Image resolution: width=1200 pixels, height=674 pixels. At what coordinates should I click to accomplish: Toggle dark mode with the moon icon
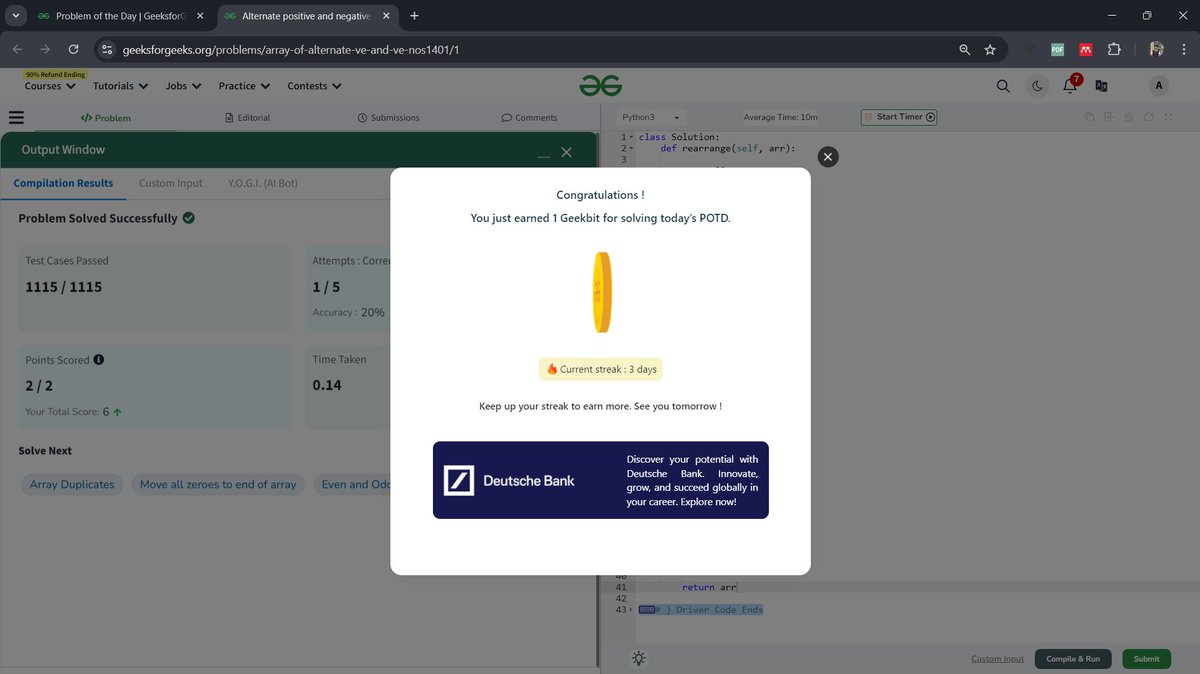[x=1037, y=86]
